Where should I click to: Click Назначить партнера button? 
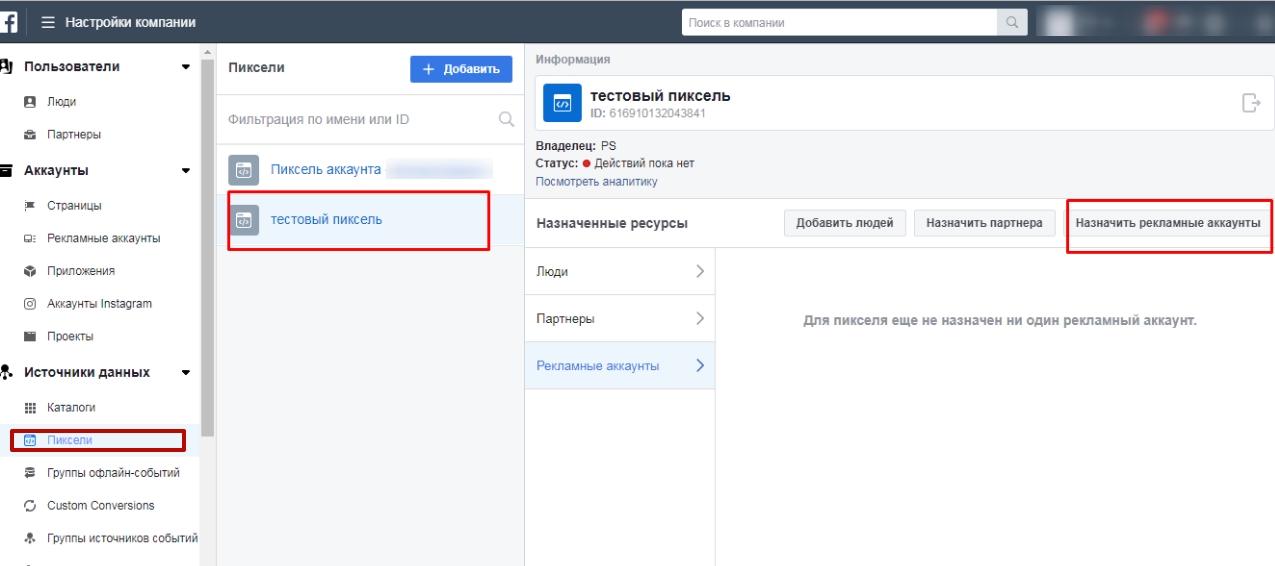(x=985, y=223)
